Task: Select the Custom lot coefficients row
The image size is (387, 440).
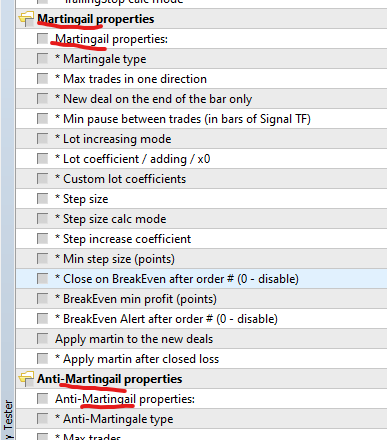Action: (x=201, y=179)
